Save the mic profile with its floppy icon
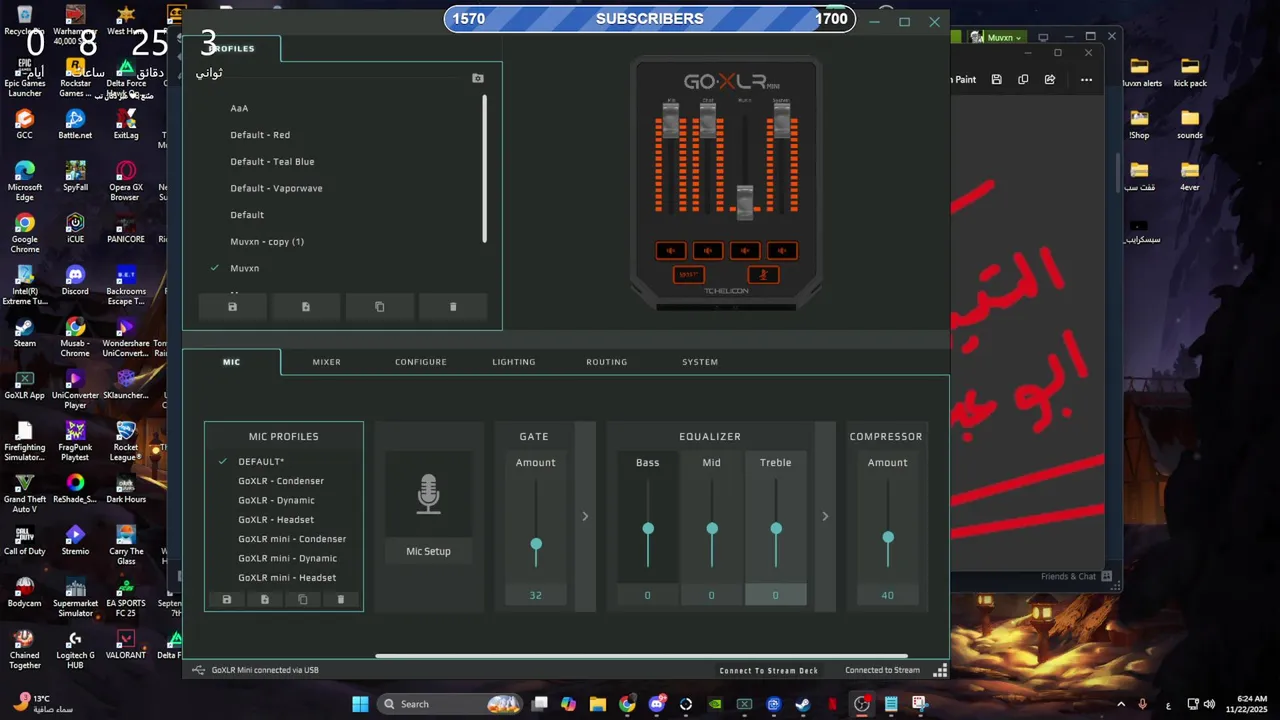 [227, 599]
